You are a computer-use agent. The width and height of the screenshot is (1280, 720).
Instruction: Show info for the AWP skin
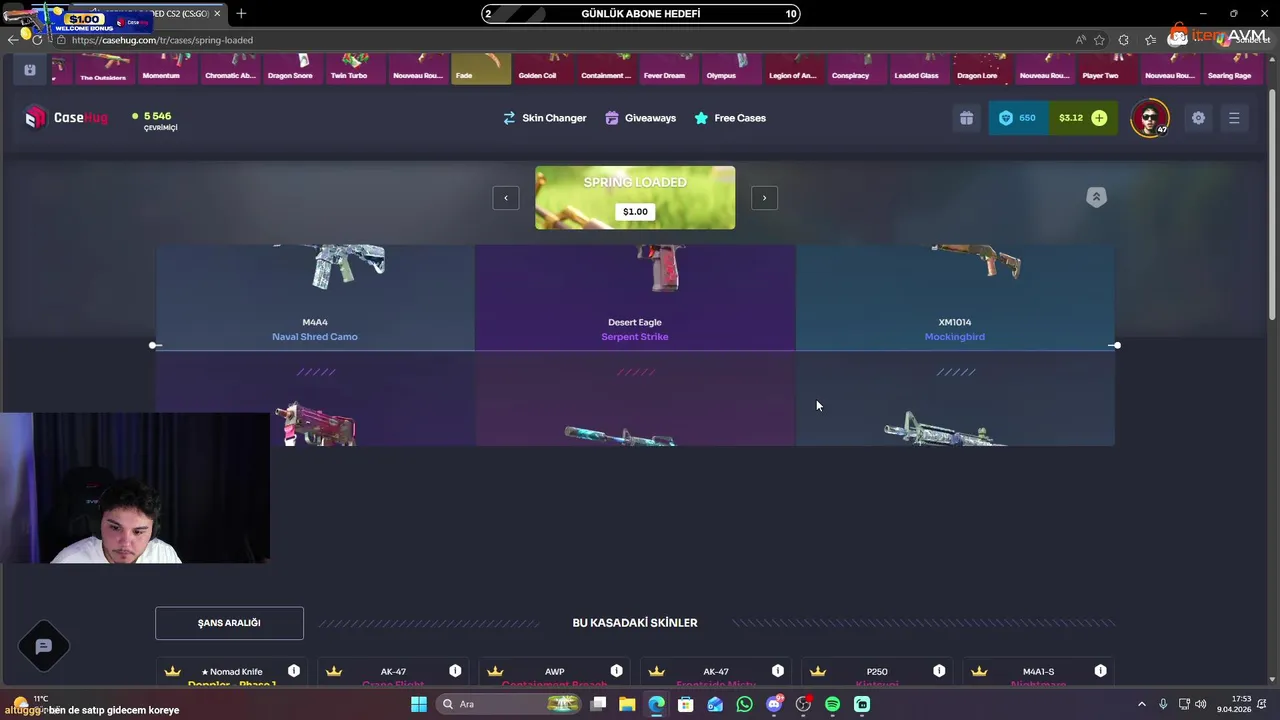pyautogui.click(x=616, y=671)
